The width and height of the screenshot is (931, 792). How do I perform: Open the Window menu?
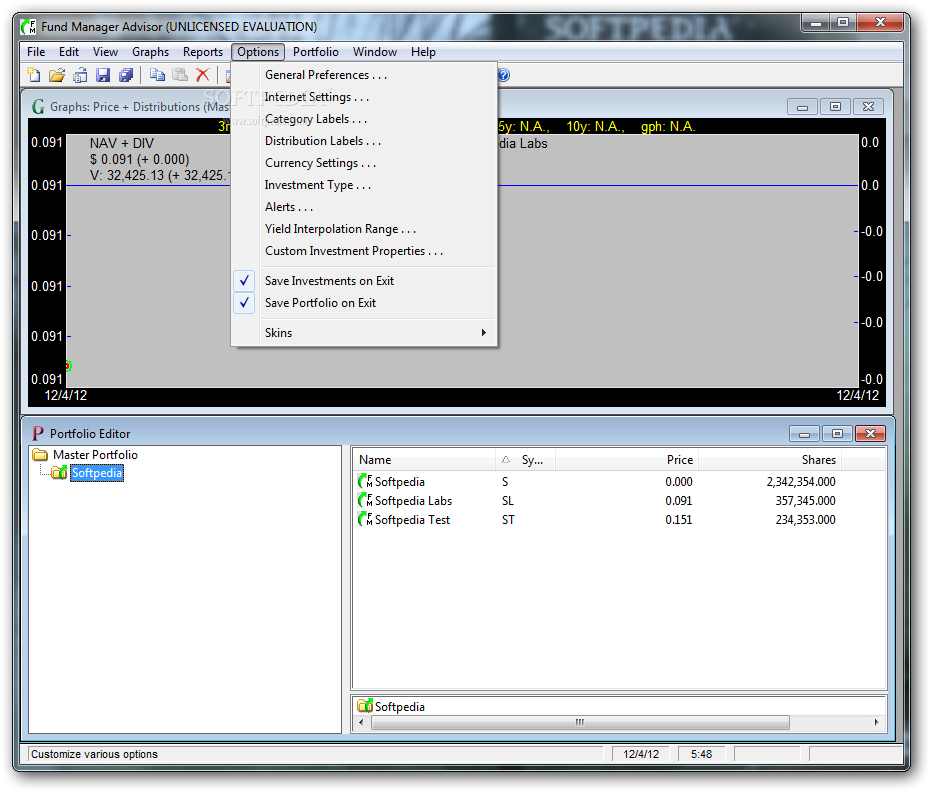pos(375,52)
